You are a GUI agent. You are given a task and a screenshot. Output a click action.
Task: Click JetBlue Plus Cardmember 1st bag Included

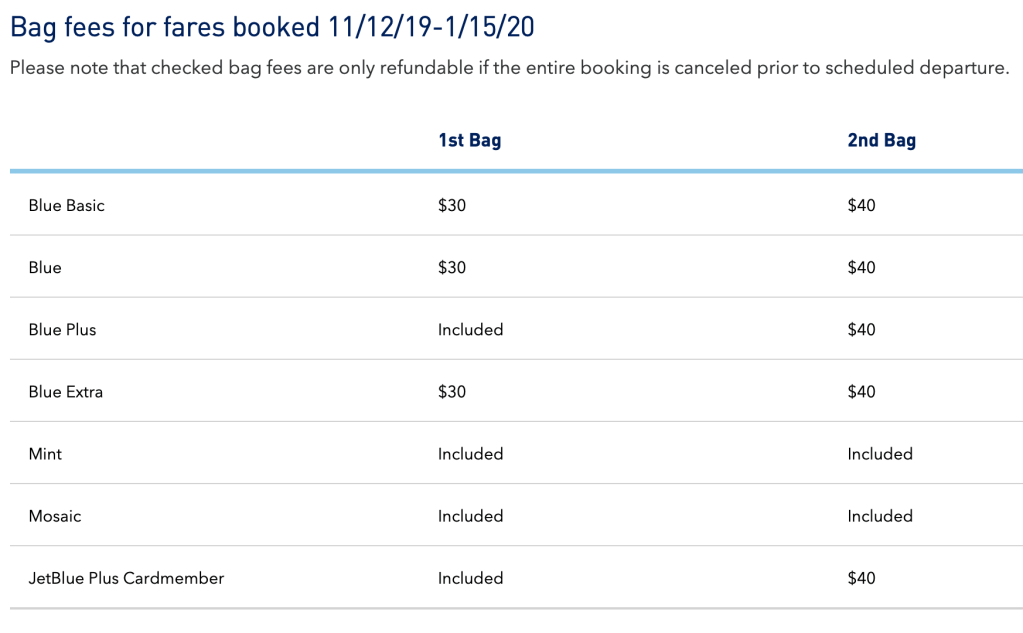point(470,578)
